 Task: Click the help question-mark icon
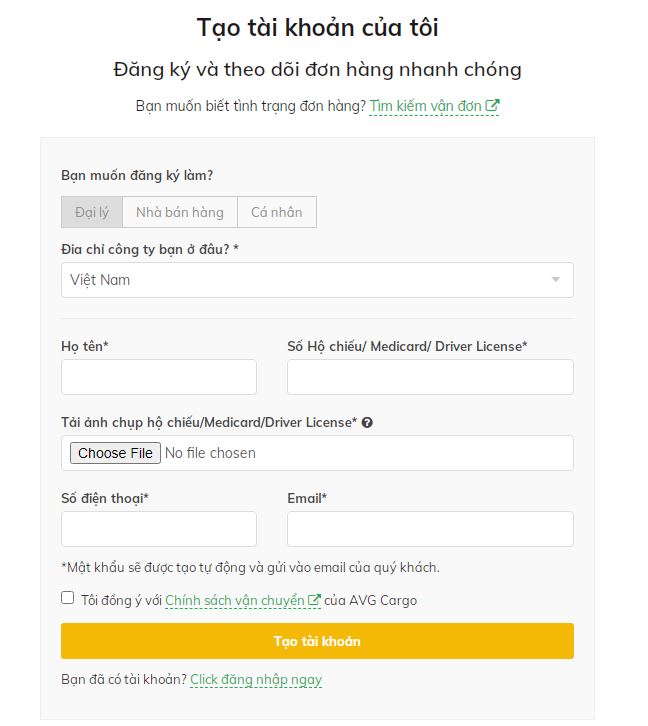point(367,423)
